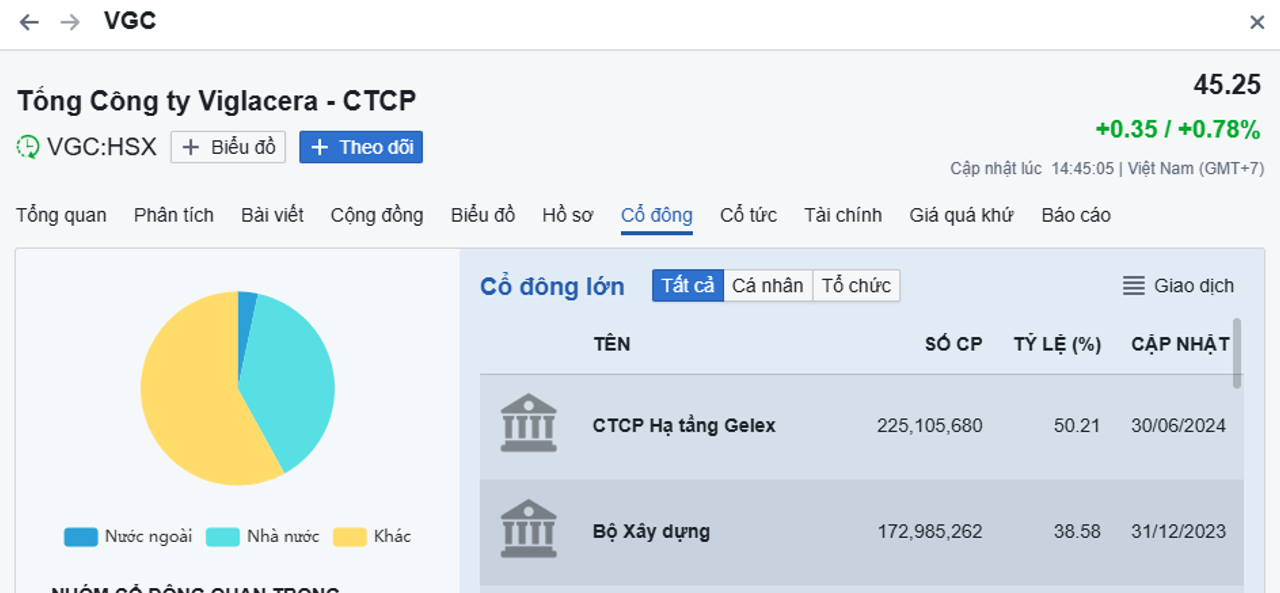The image size is (1280, 593).
Task: Open the Tổng quan tab
Action: coord(61,215)
